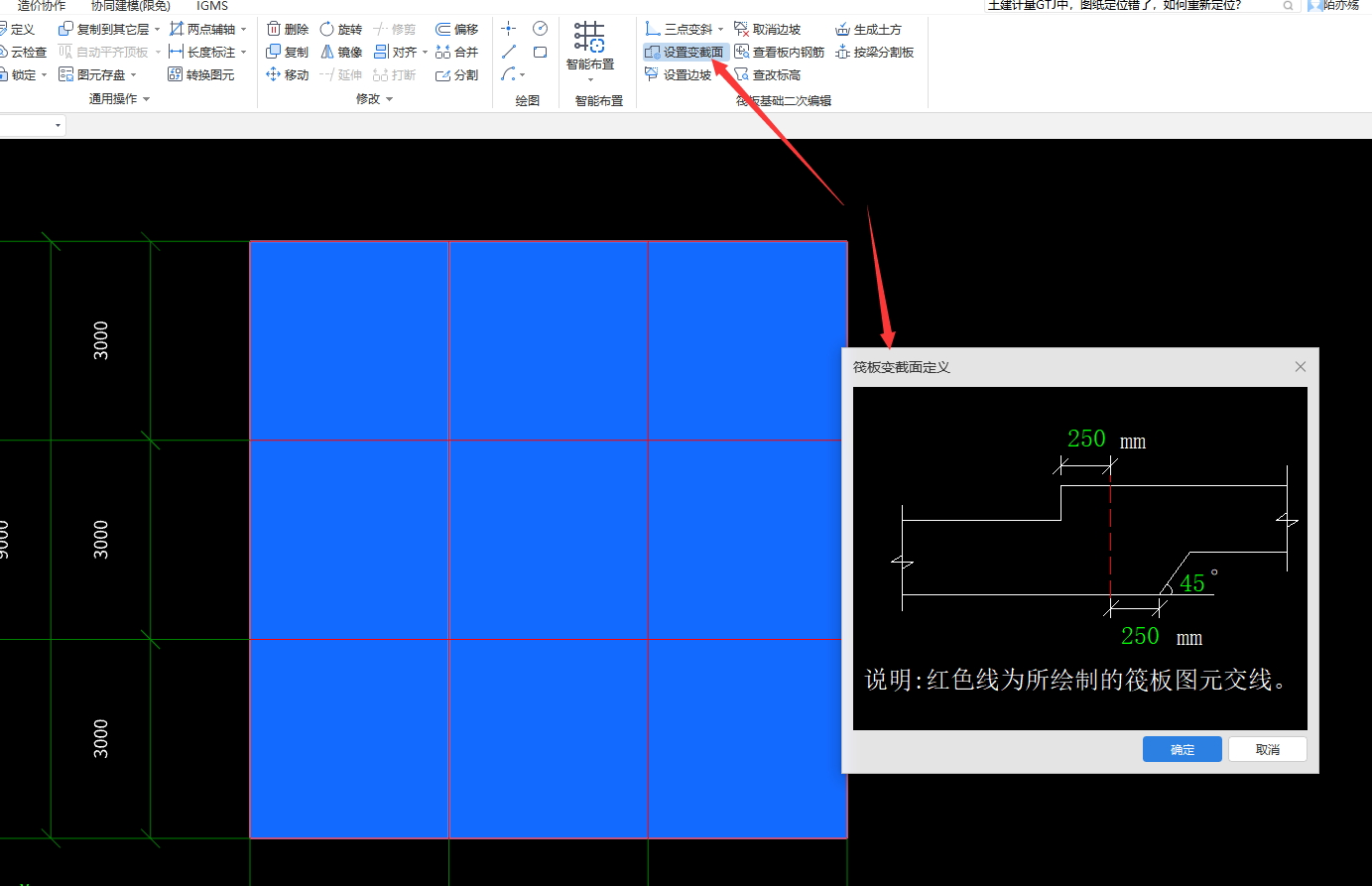This screenshot has height=886, width=1372.
Task: Click 查看板内钢筋 view slab rebar
Action: click(x=779, y=52)
